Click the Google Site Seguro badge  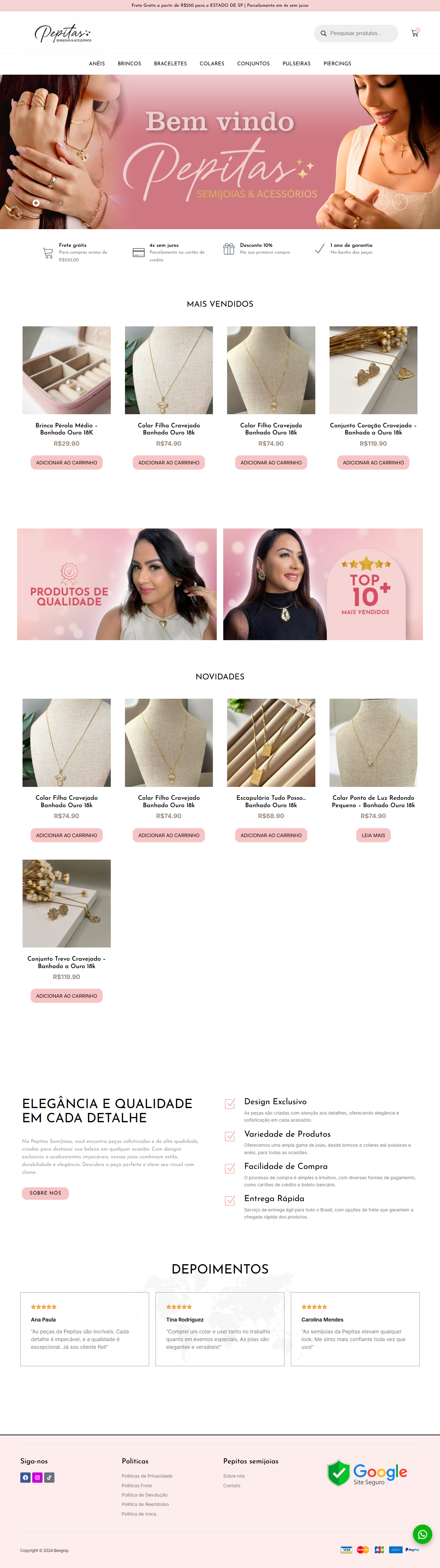click(367, 1473)
